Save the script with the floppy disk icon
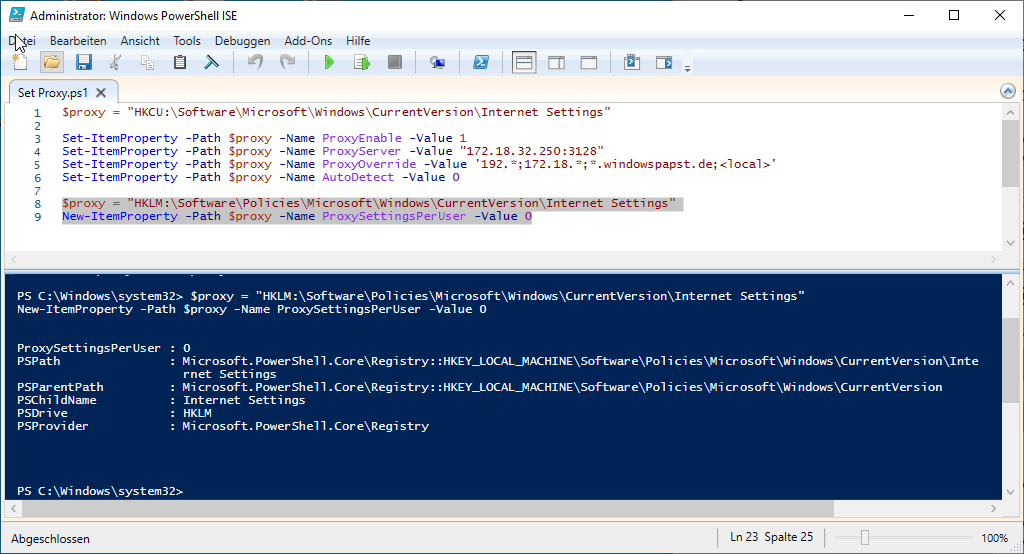This screenshot has height=554, width=1024. [84, 62]
